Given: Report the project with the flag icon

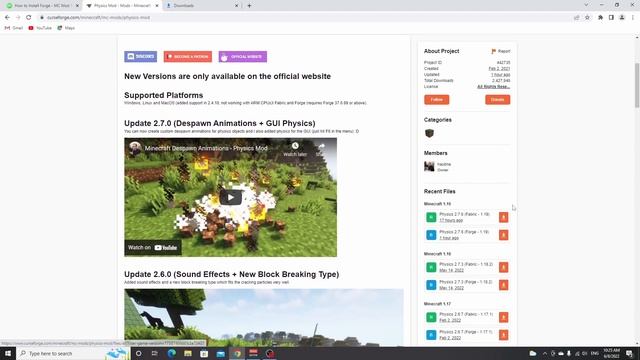Looking at the screenshot, I should 500,51.
